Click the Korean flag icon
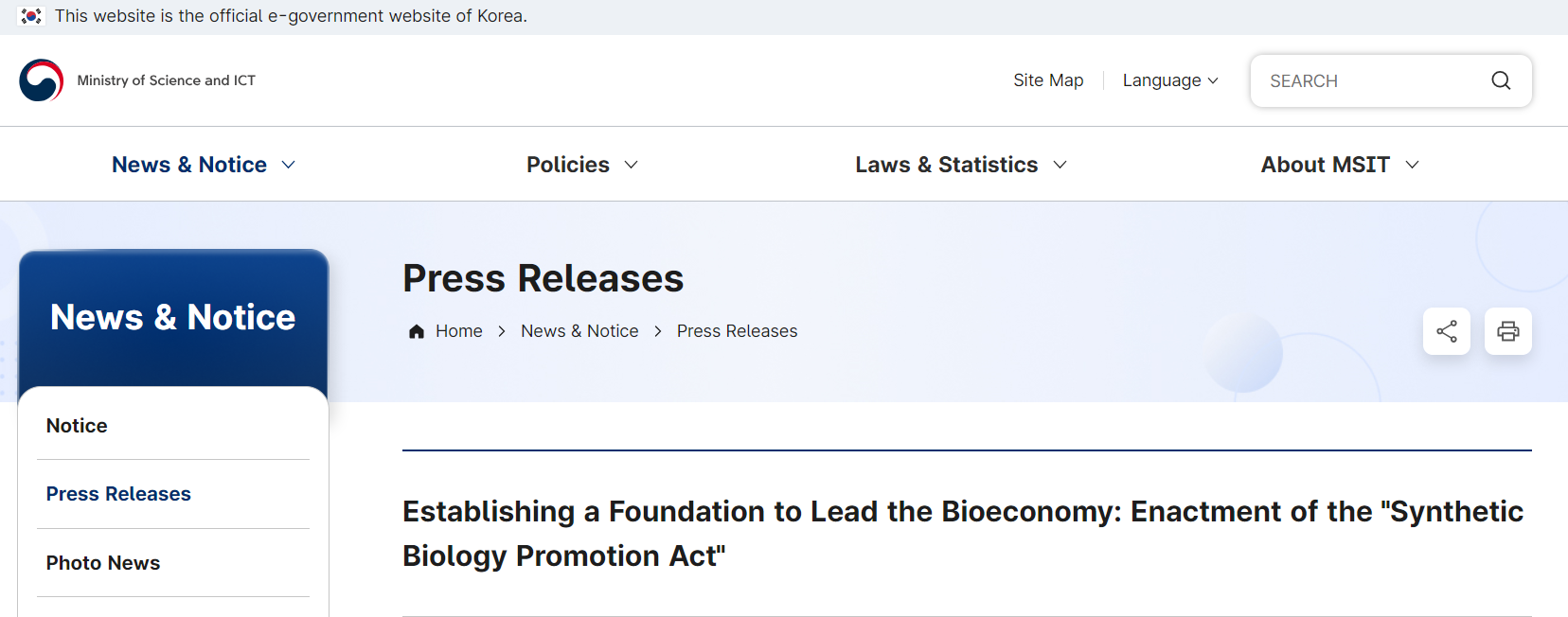The width and height of the screenshot is (1568, 617). tap(31, 16)
